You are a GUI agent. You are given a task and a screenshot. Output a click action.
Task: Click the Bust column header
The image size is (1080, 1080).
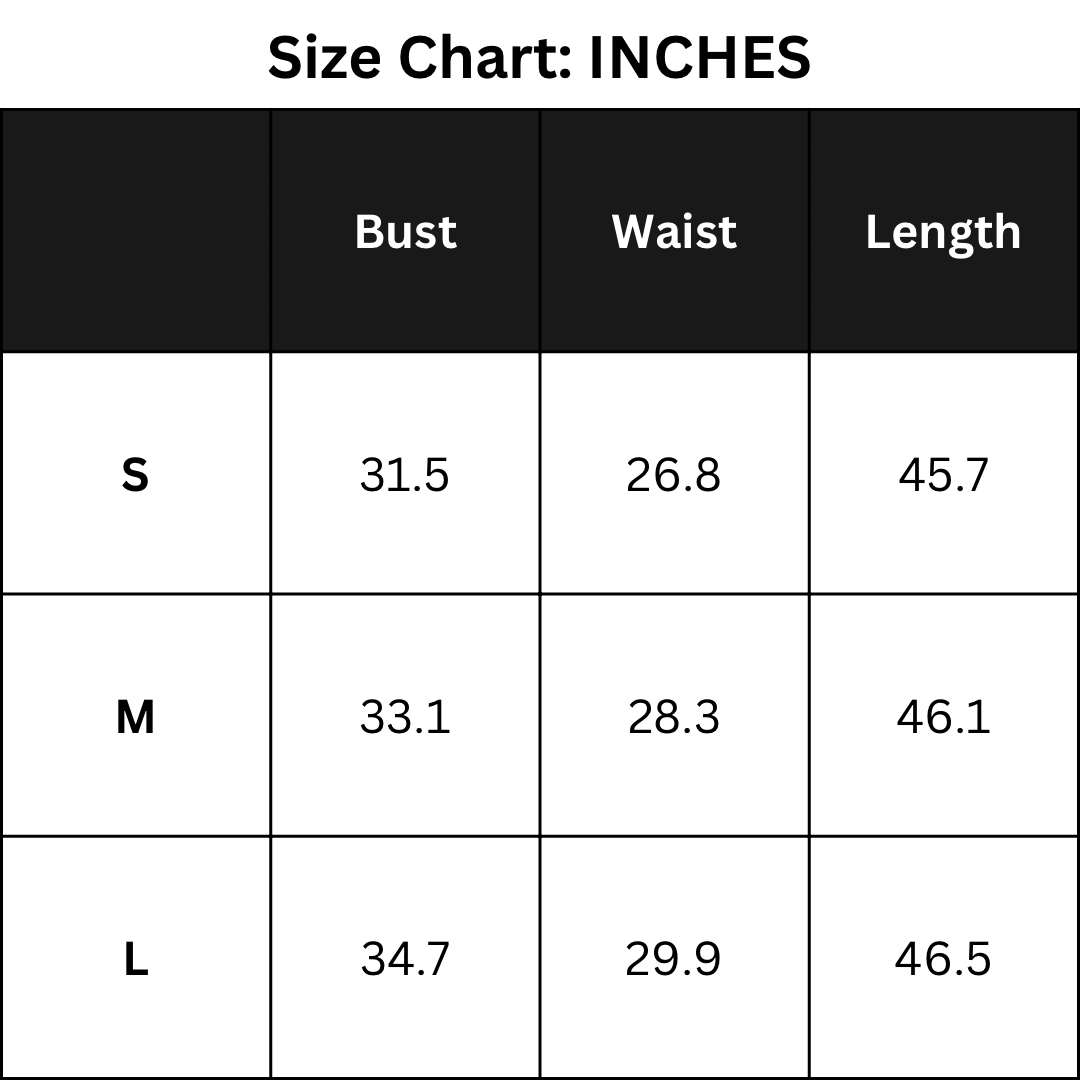coord(405,232)
